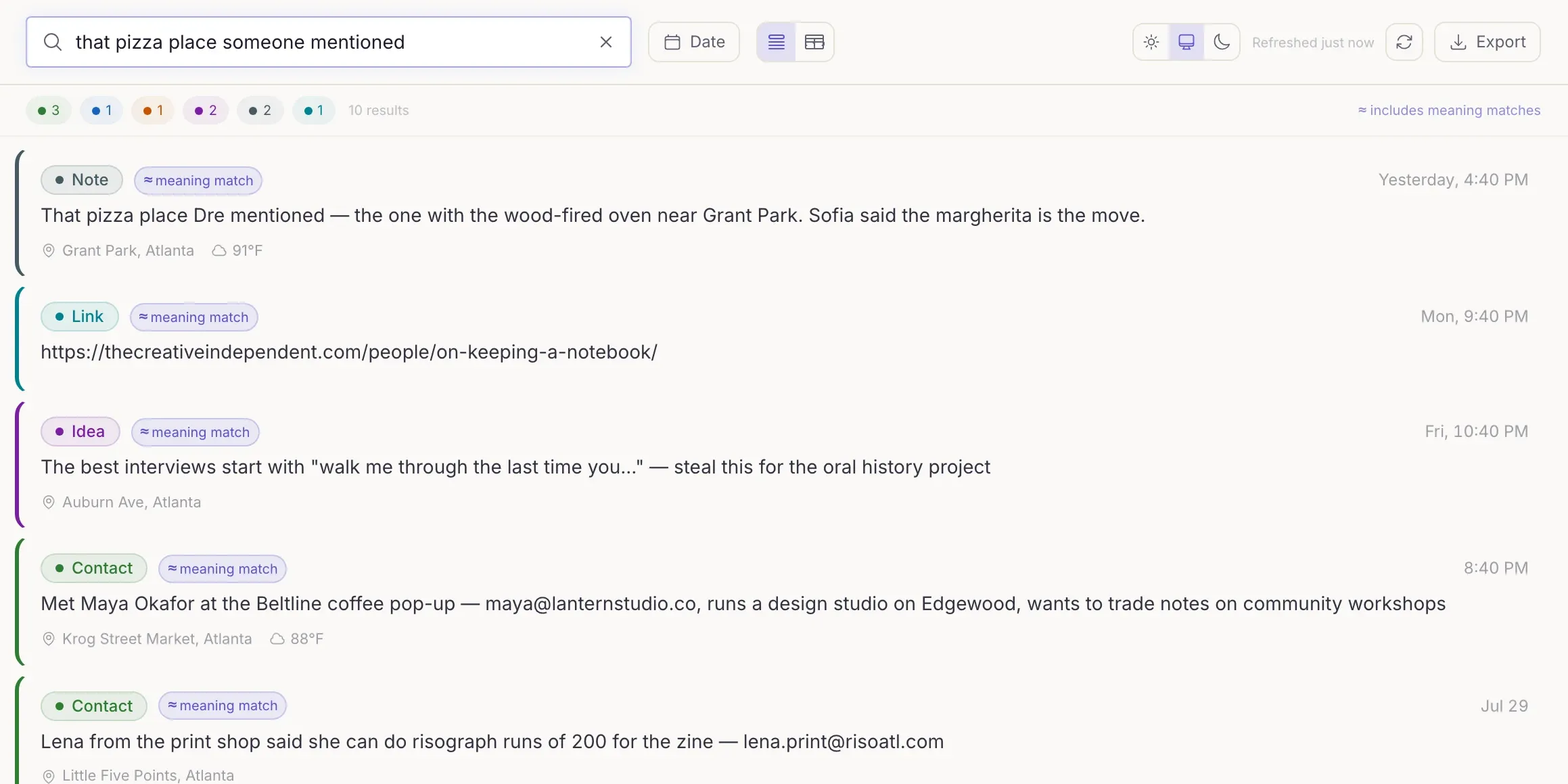The height and width of the screenshot is (784, 1568).
Task: Click the Idea type badge
Action: [x=80, y=432]
